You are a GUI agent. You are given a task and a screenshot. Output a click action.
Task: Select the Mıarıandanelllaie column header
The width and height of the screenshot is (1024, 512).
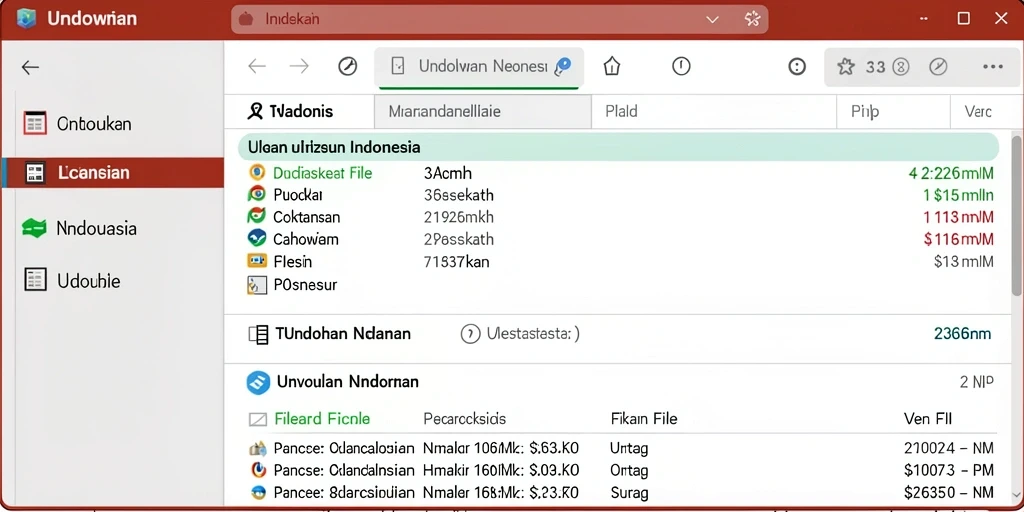[x=483, y=112]
